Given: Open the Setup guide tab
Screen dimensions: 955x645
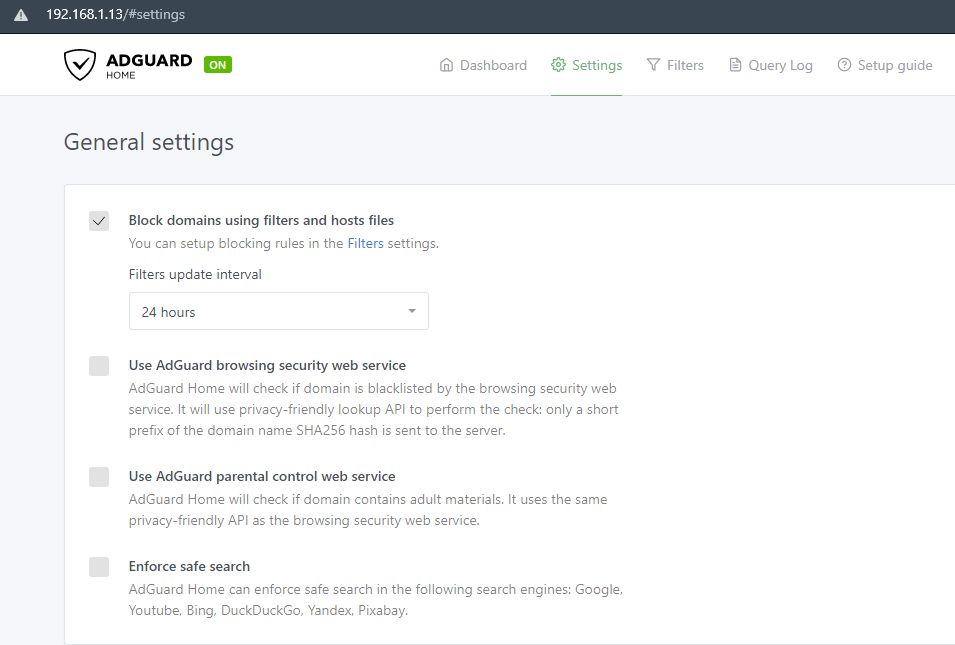Looking at the screenshot, I should 885,65.
